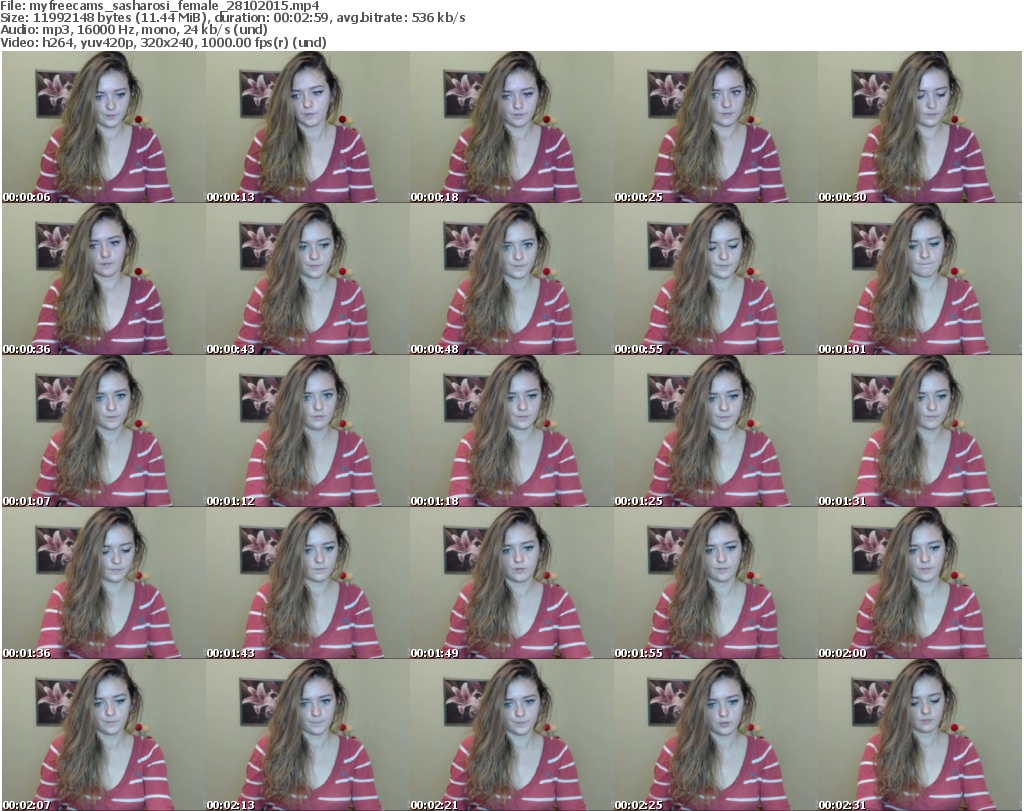View the thumbnail marked 00:01:55

[715, 583]
